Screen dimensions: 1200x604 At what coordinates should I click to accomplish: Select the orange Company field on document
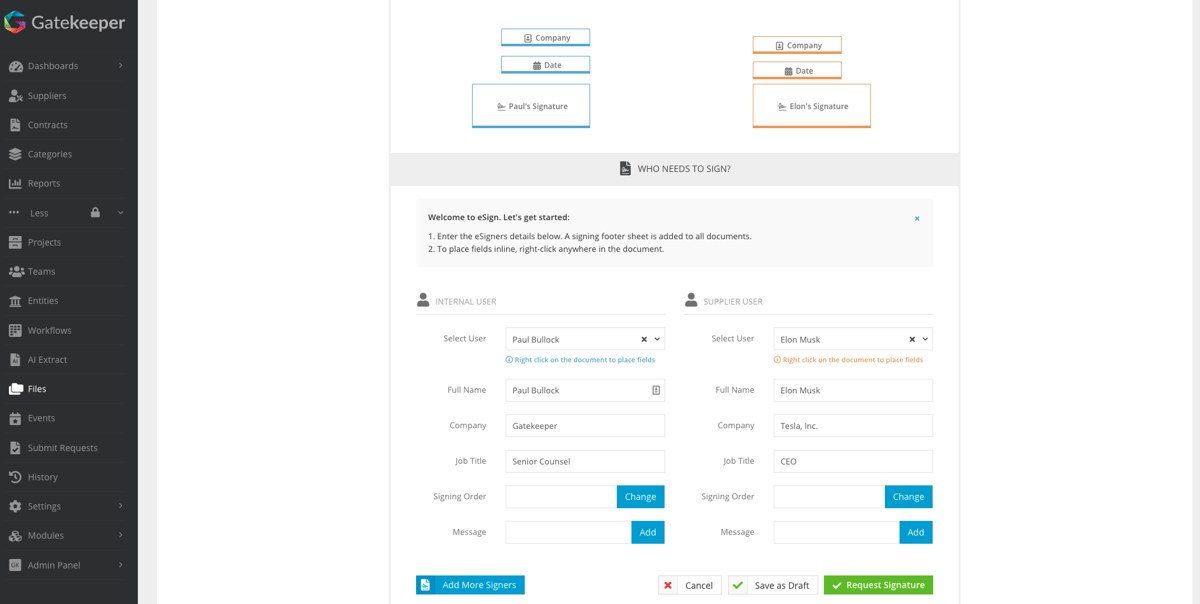[797, 45]
